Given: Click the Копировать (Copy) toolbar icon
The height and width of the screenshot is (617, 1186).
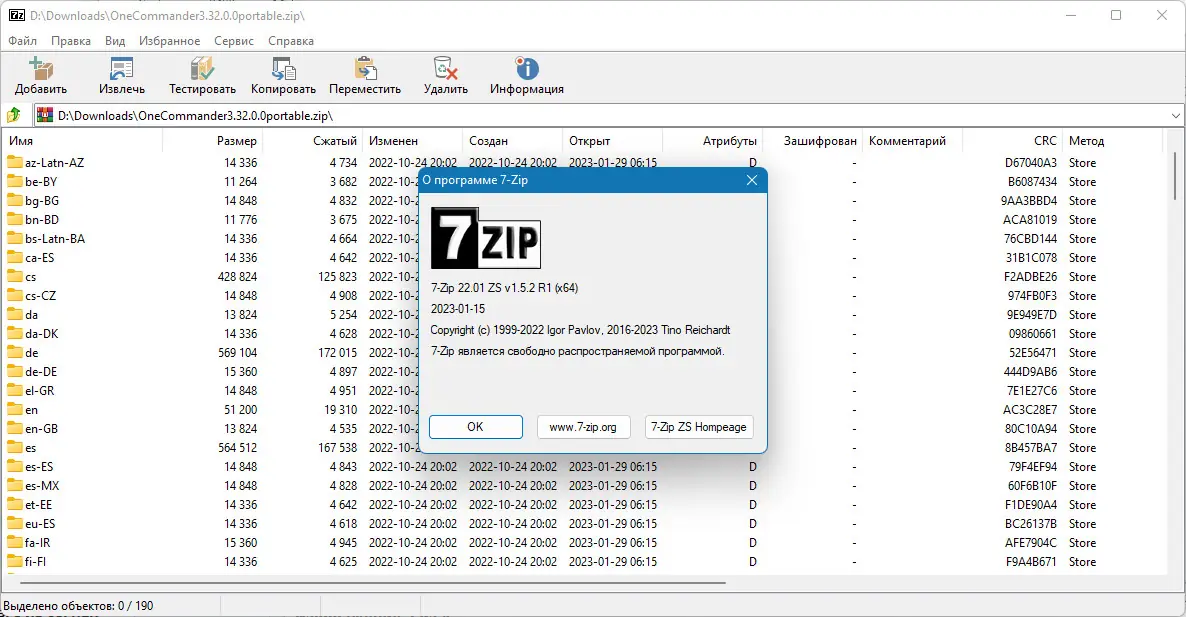Looking at the screenshot, I should coord(283,70).
